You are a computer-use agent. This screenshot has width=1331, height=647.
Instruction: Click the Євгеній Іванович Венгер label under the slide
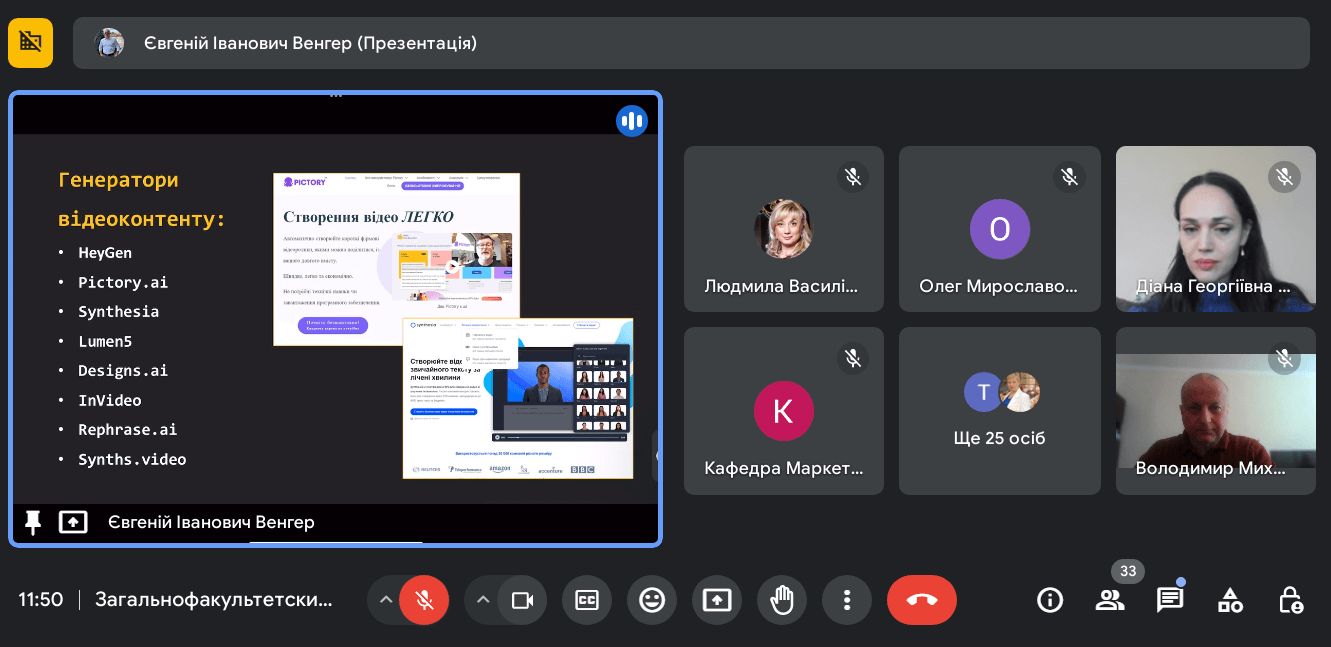pos(211,522)
